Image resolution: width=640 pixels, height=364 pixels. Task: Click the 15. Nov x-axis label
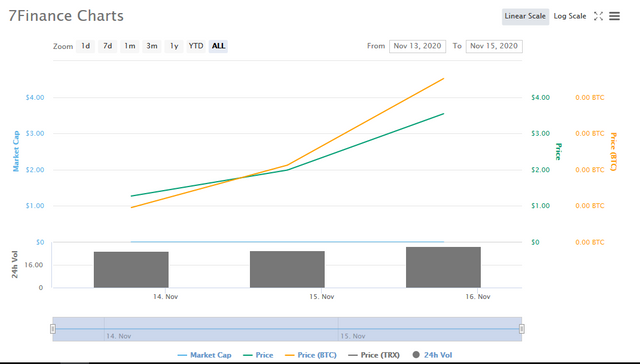[x=322, y=297]
